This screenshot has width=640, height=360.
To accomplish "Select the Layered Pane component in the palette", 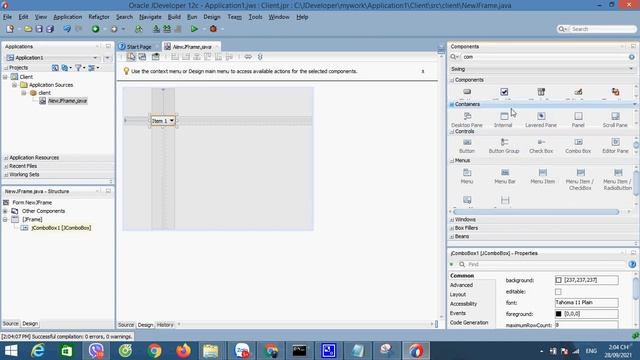I will point(541,120).
